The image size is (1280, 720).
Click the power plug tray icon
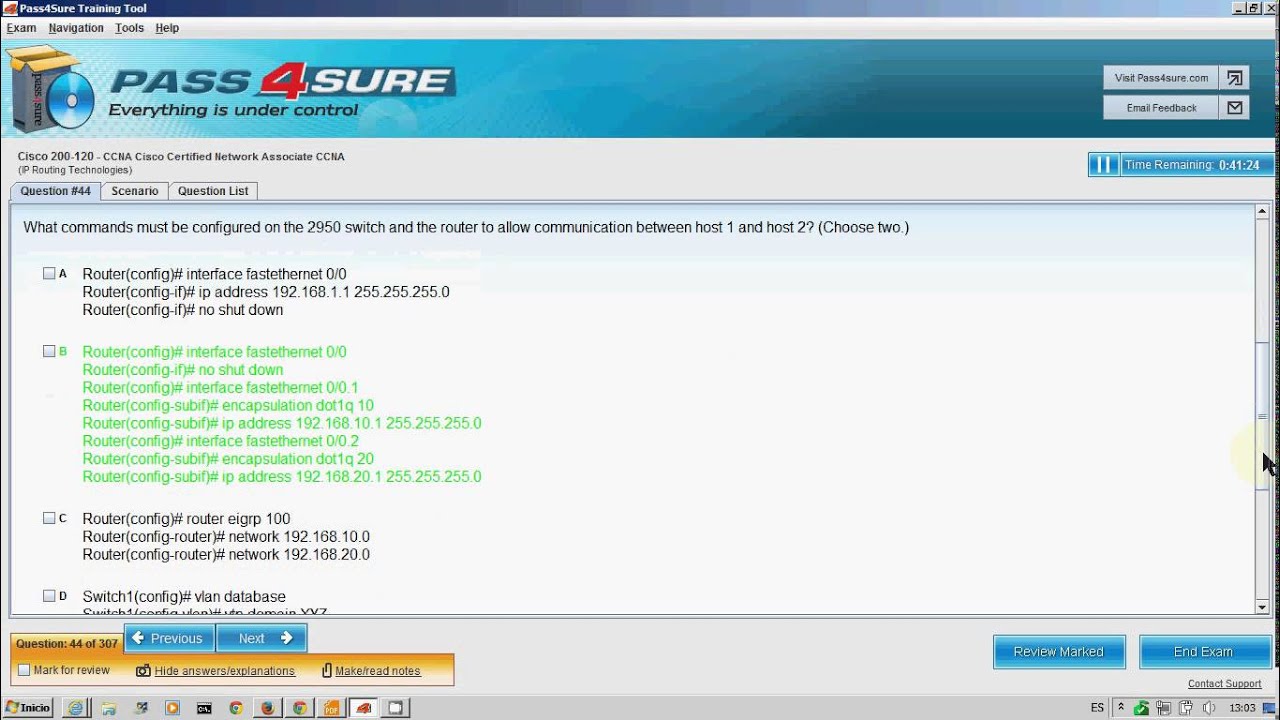click(1186, 708)
